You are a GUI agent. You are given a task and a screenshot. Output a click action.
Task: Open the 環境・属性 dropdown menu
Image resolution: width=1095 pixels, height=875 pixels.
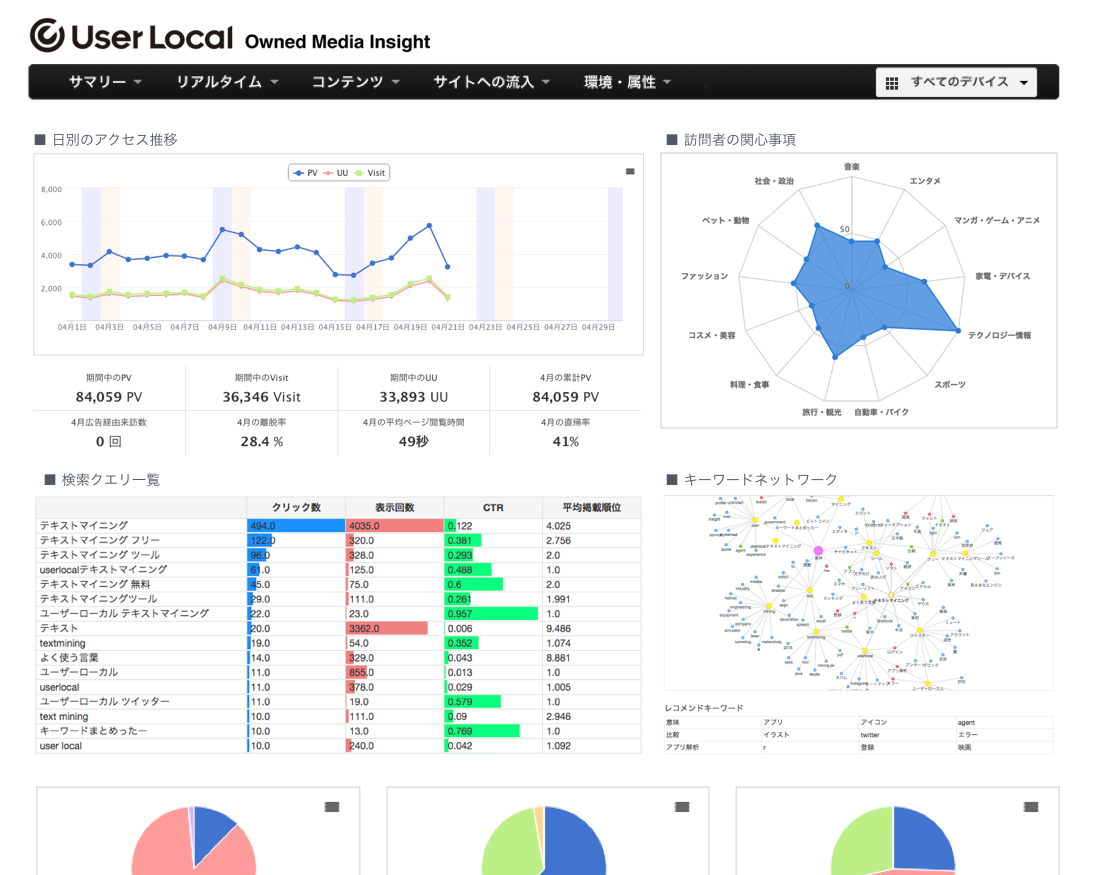point(627,82)
